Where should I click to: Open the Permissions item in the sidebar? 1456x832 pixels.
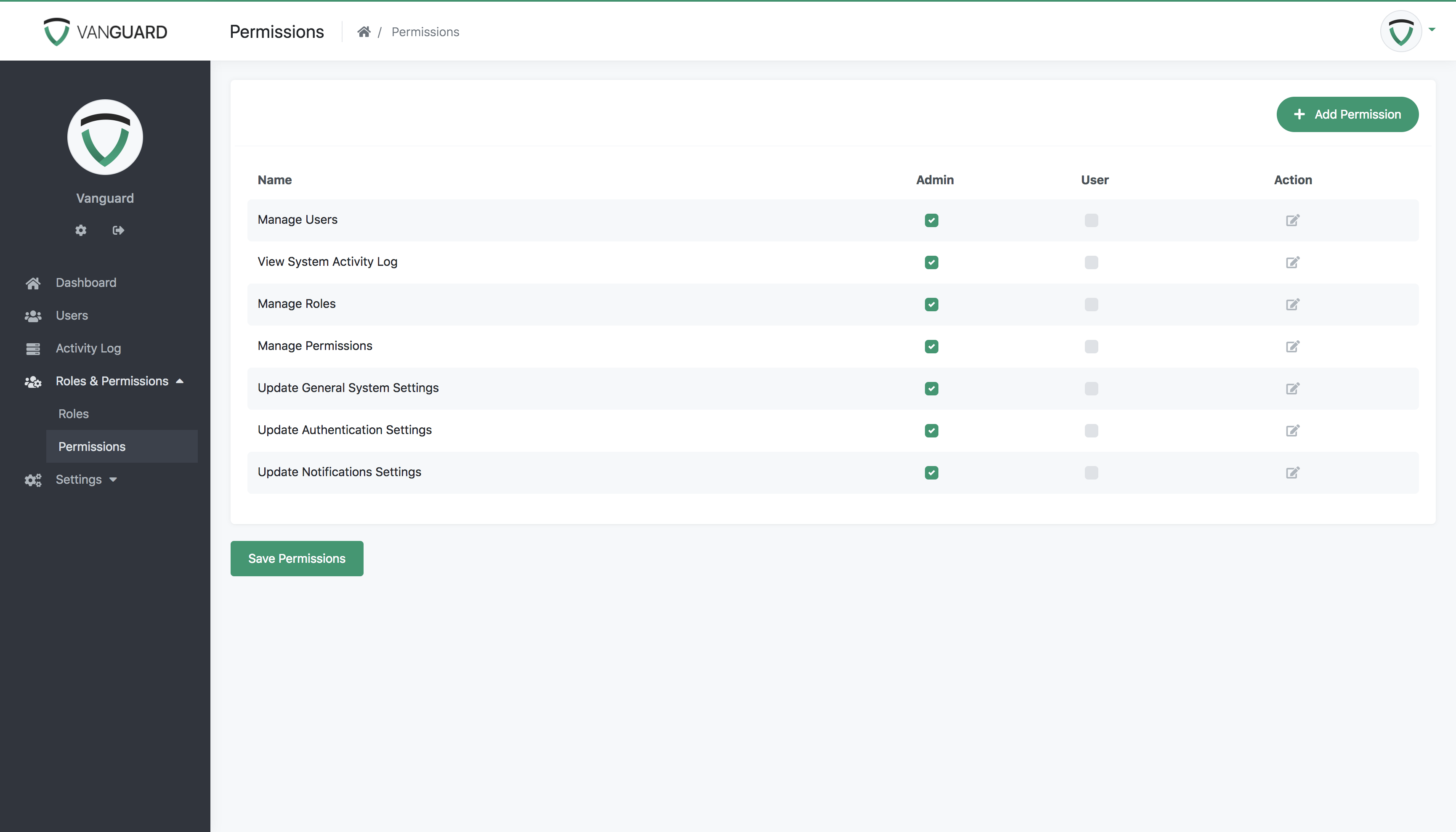click(x=91, y=446)
